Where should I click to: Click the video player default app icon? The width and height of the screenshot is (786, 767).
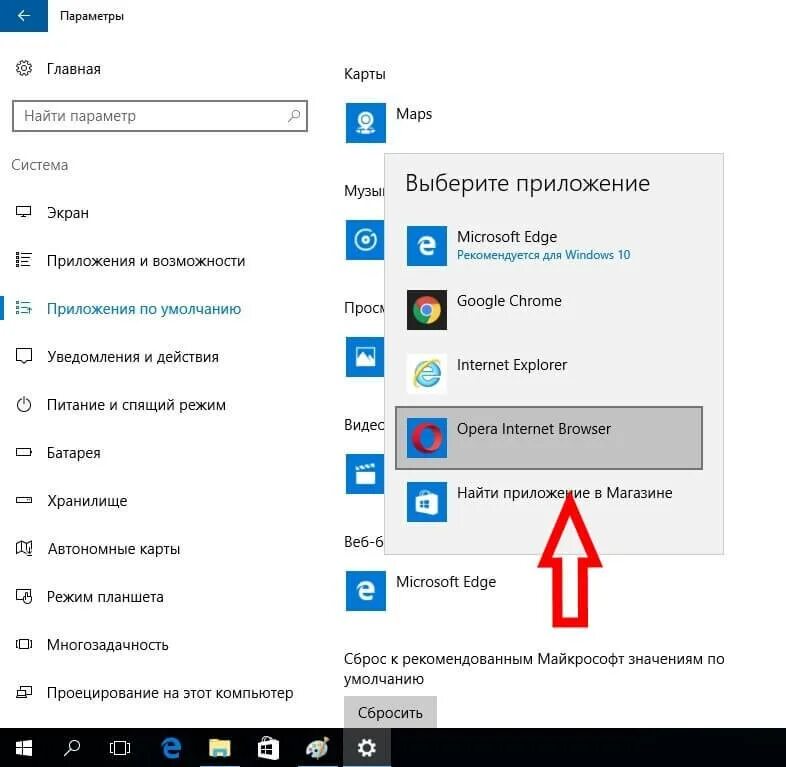point(365,474)
